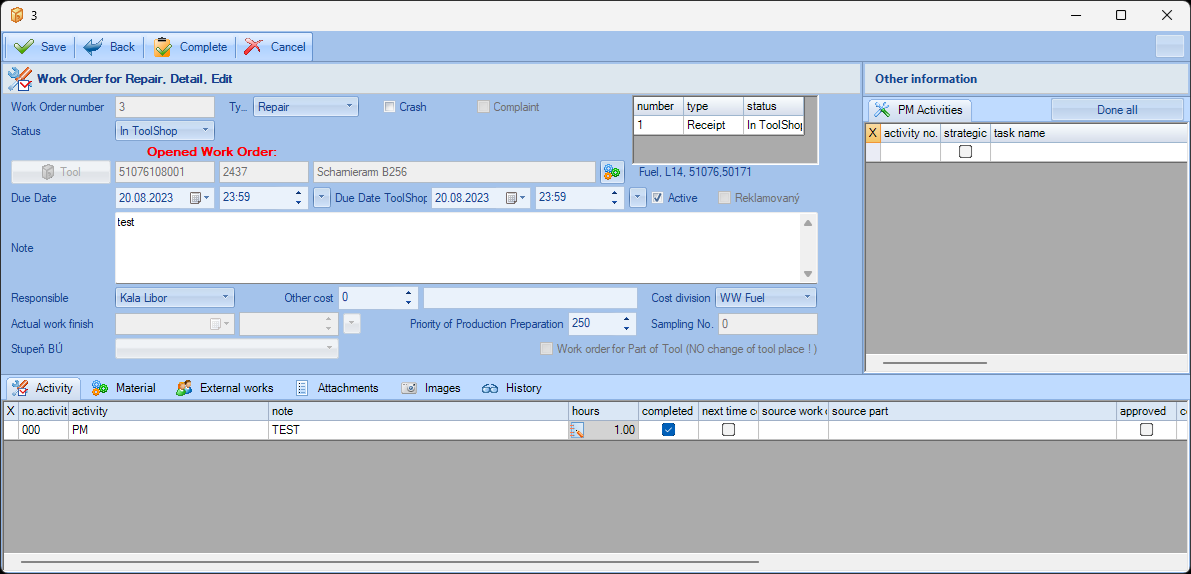Toggle completed checkbox for PM activity
This screenshot has width=1191, height=574.
point(668,430)
